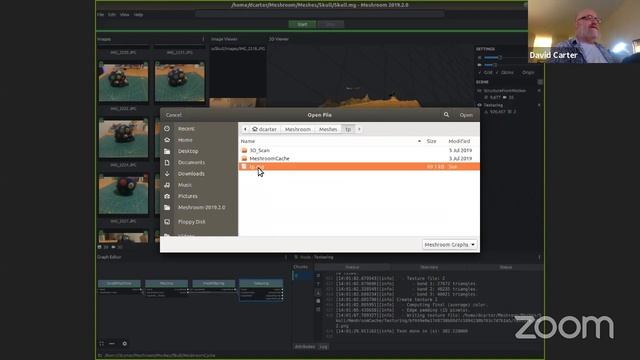
Task: Click the SCENE panel list icon
Action: (x=540, y=82)
